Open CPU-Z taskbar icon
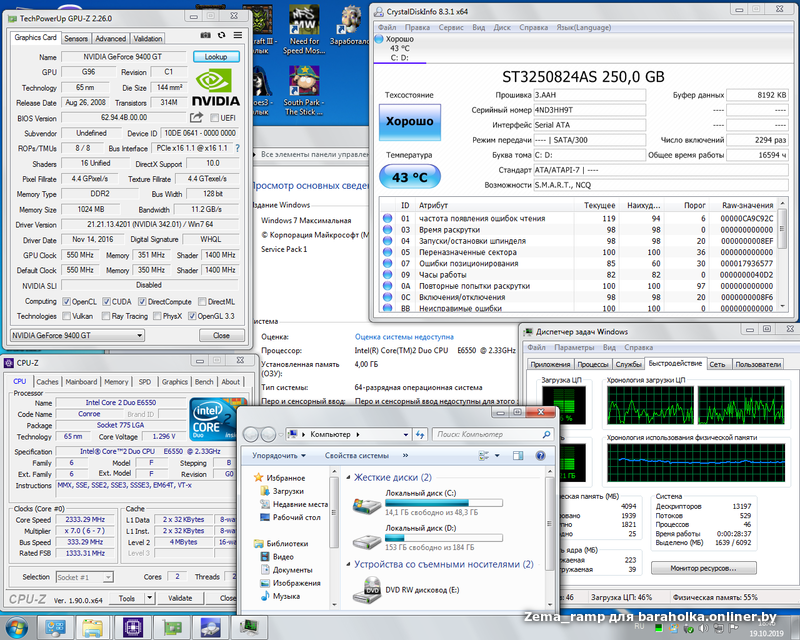 tap(132, 627)
